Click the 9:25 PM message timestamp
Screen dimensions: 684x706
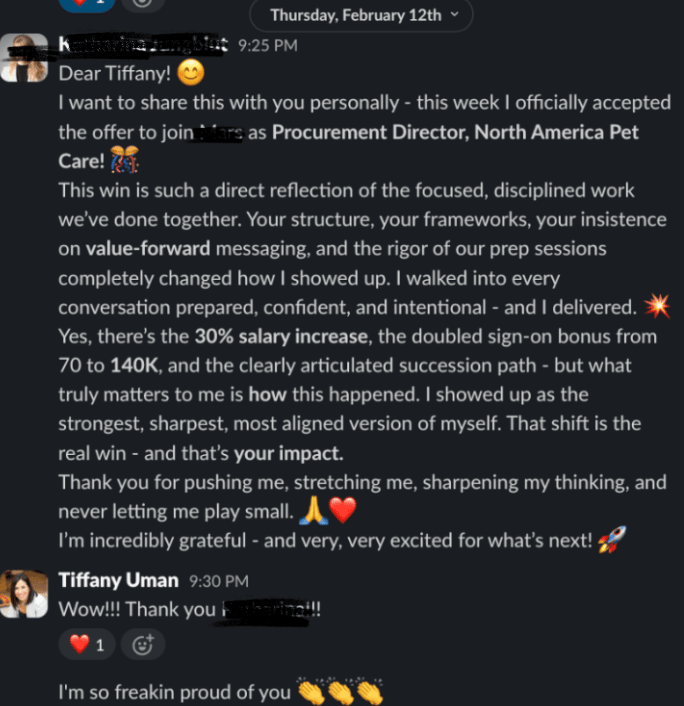pyautogui.click(x=267, y=45)
